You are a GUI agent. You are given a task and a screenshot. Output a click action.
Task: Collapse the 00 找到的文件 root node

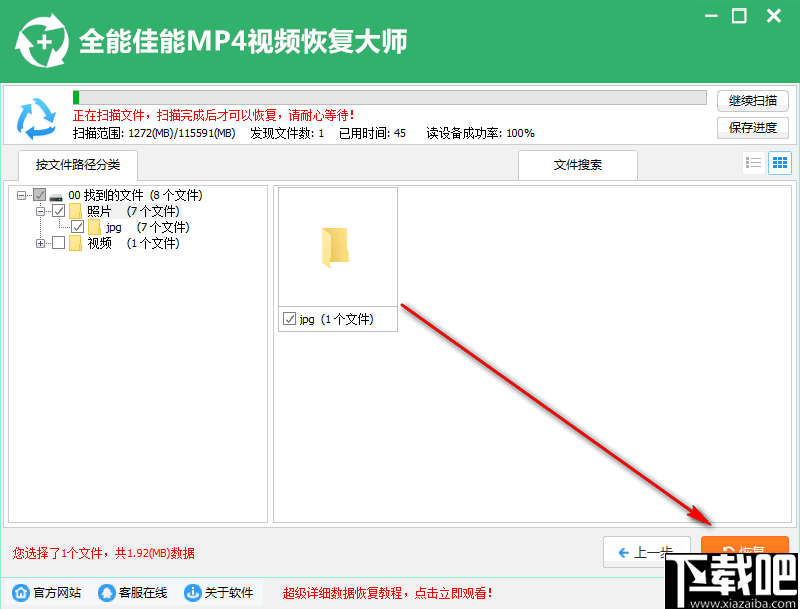21,195
